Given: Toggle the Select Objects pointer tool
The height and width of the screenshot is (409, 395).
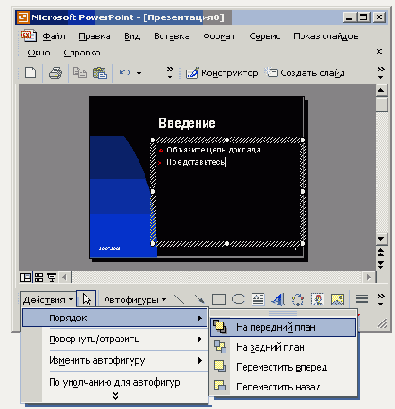Looking at the screenshot, I should pyautogui.click(x=86, y=299).
